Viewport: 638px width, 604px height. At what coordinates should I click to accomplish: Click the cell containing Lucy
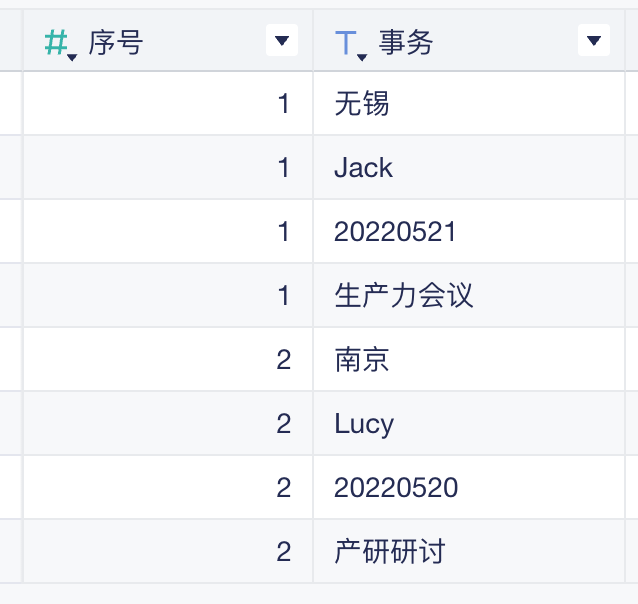(474, 423)
